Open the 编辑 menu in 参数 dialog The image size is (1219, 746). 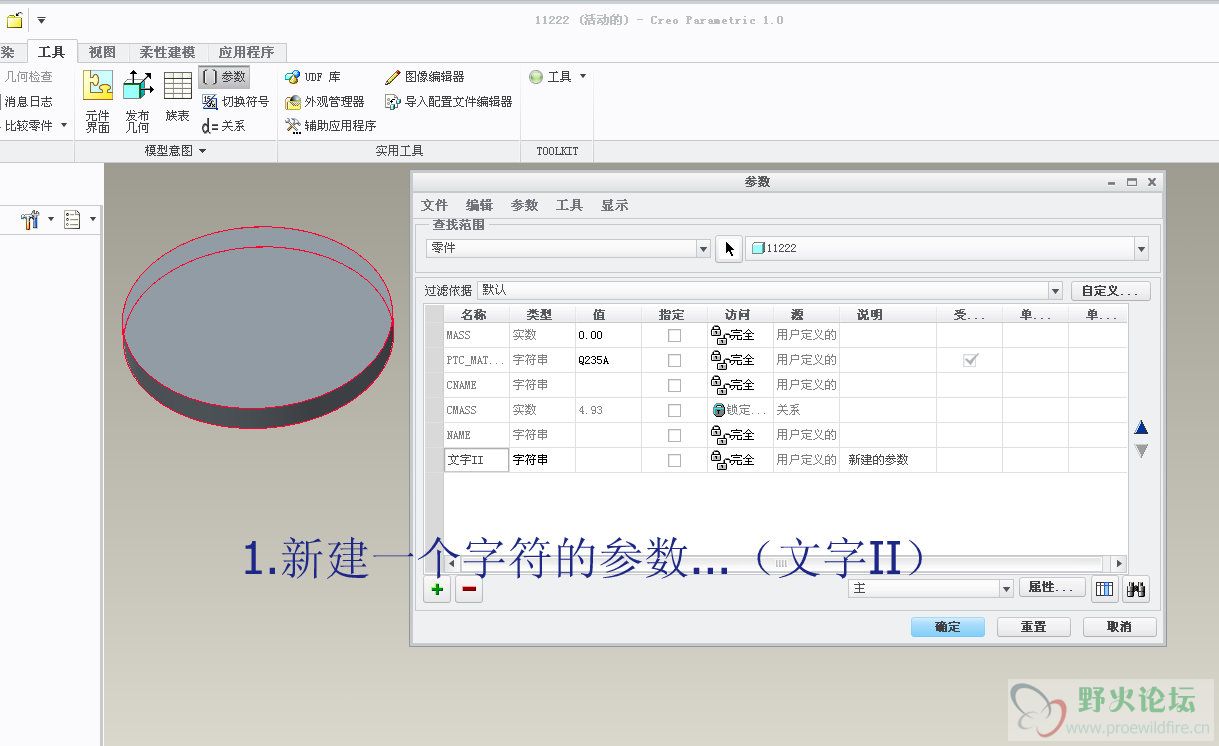point(479,205)
